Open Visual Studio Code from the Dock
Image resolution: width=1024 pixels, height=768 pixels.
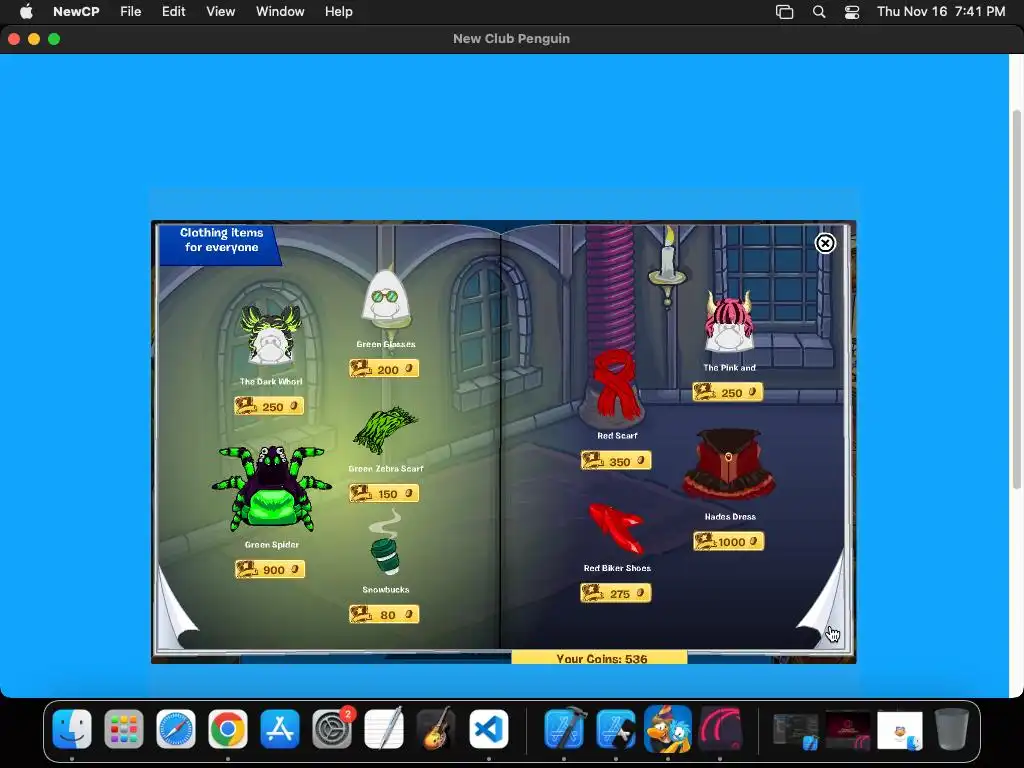488,728
